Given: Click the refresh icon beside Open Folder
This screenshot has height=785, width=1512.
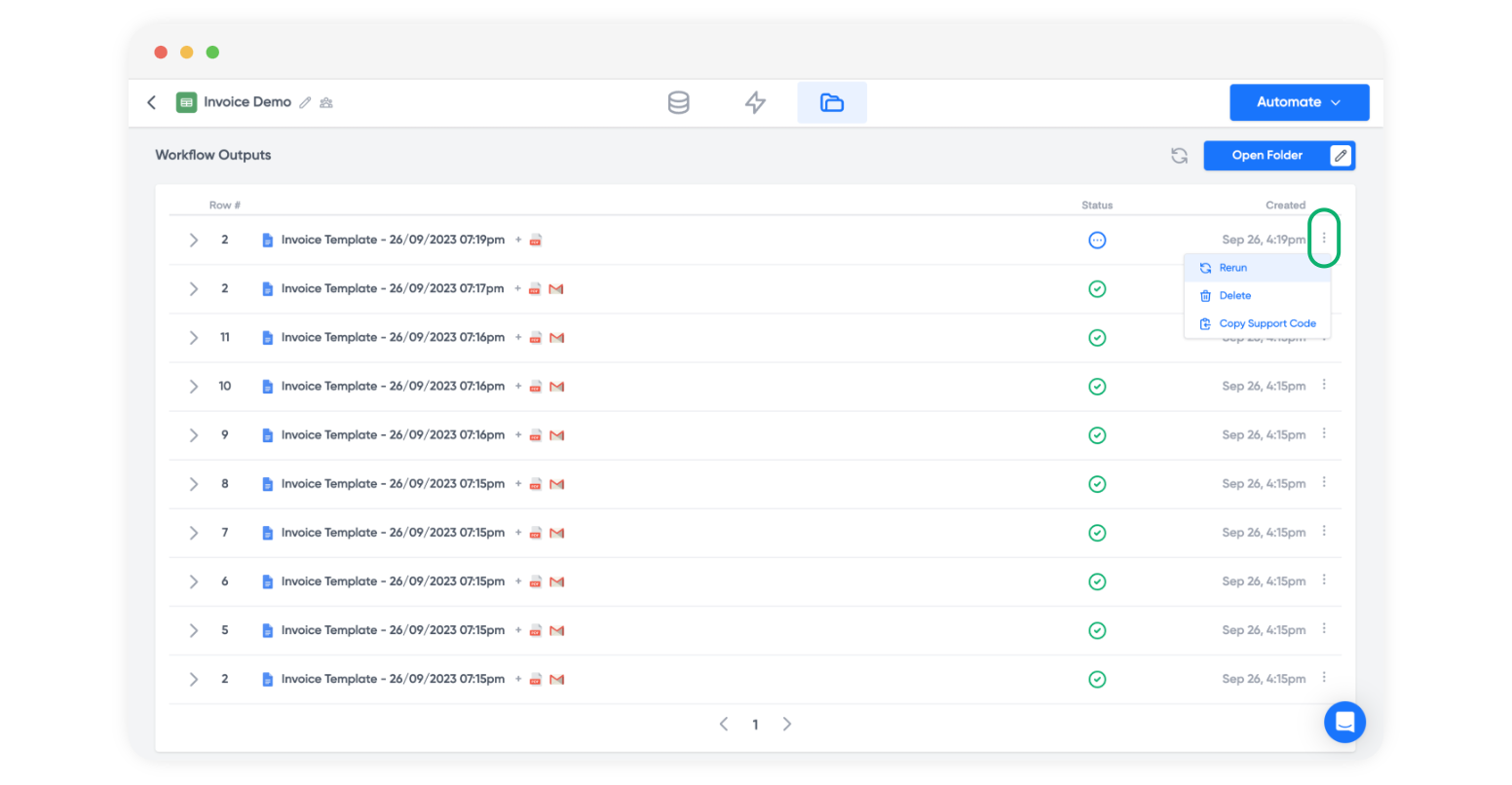Looking at the screenshot, I should 1179,156.
